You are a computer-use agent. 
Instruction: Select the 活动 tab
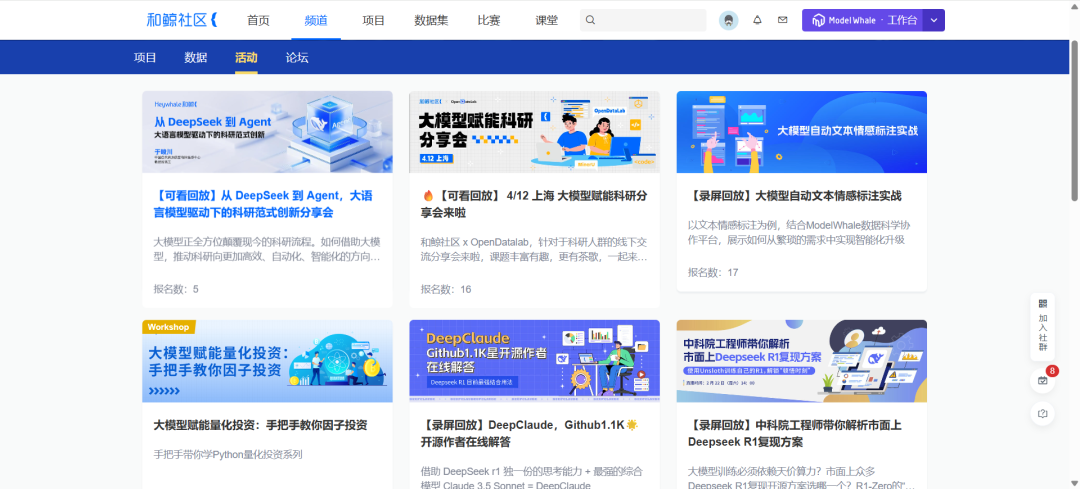tap(246, 57)
